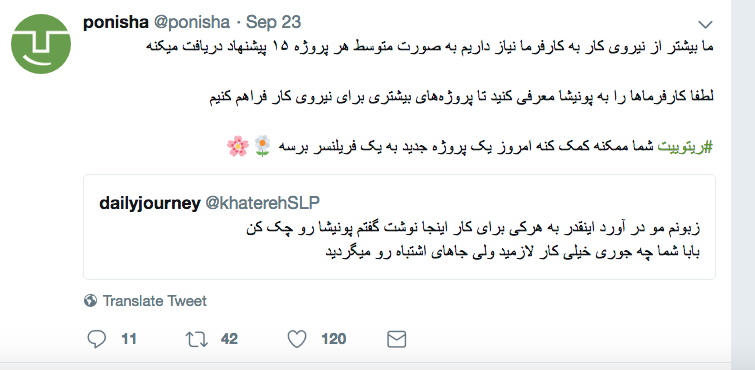Like the tweet with heart icon
755x370 pixels.
(x=297, y=339)
